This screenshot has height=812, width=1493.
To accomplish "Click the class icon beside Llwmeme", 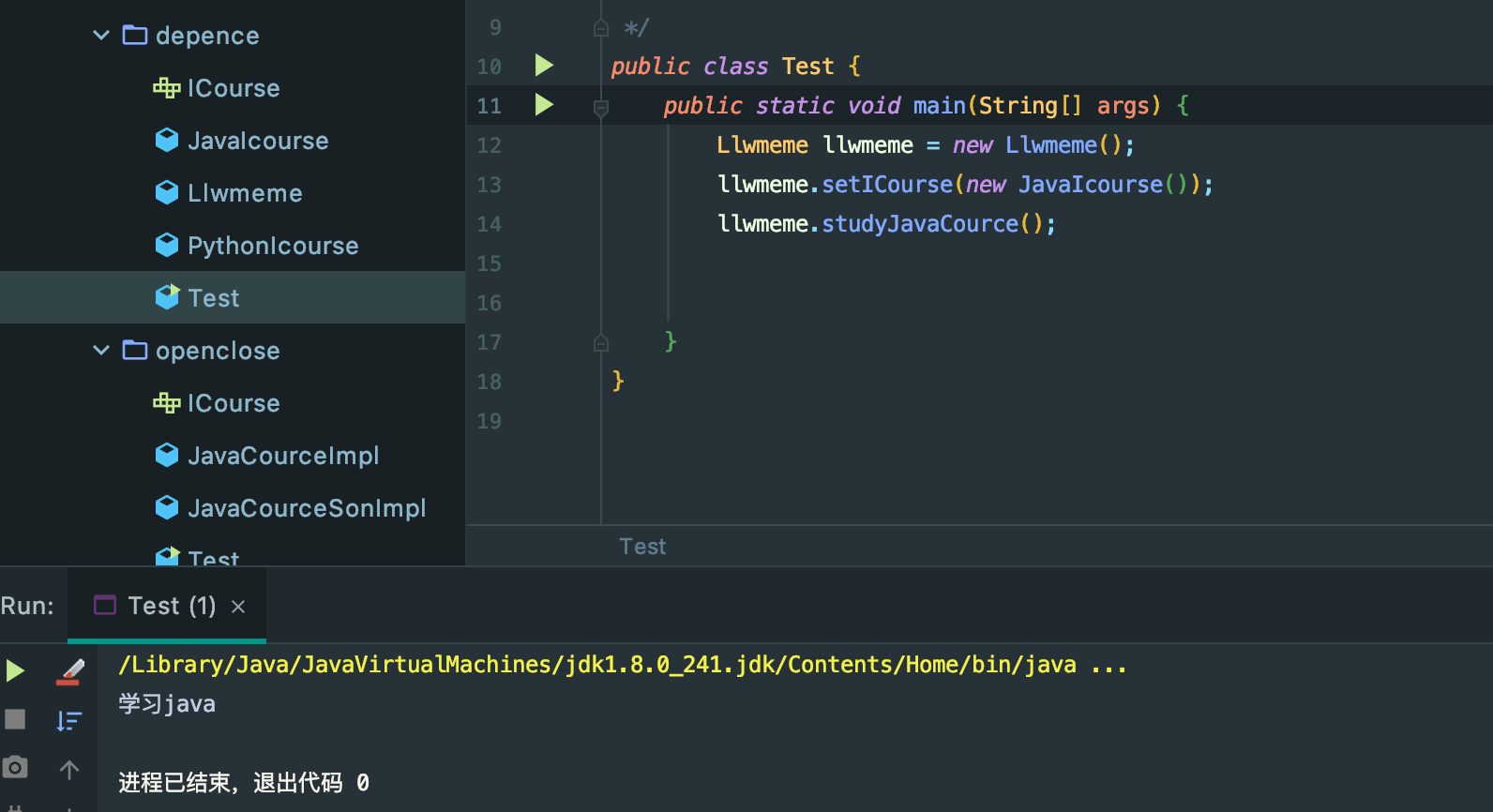I will click(167, 193).
